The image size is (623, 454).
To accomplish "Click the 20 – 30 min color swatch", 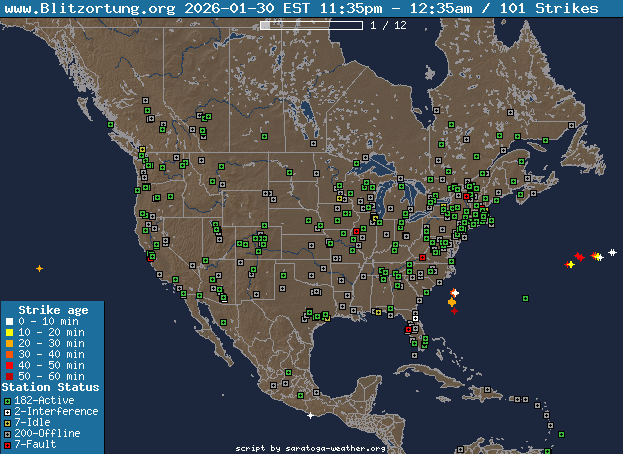I will [8, 344].
